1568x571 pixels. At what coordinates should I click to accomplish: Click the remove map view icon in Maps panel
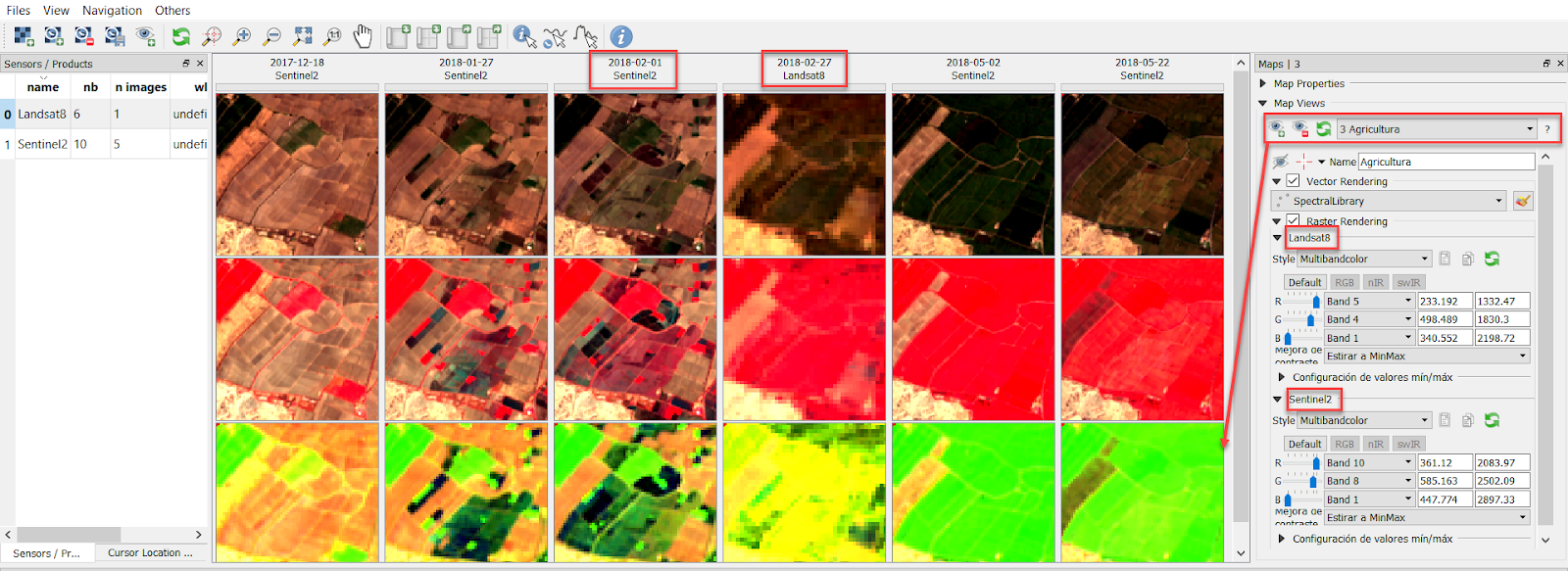pos(1300,128)
